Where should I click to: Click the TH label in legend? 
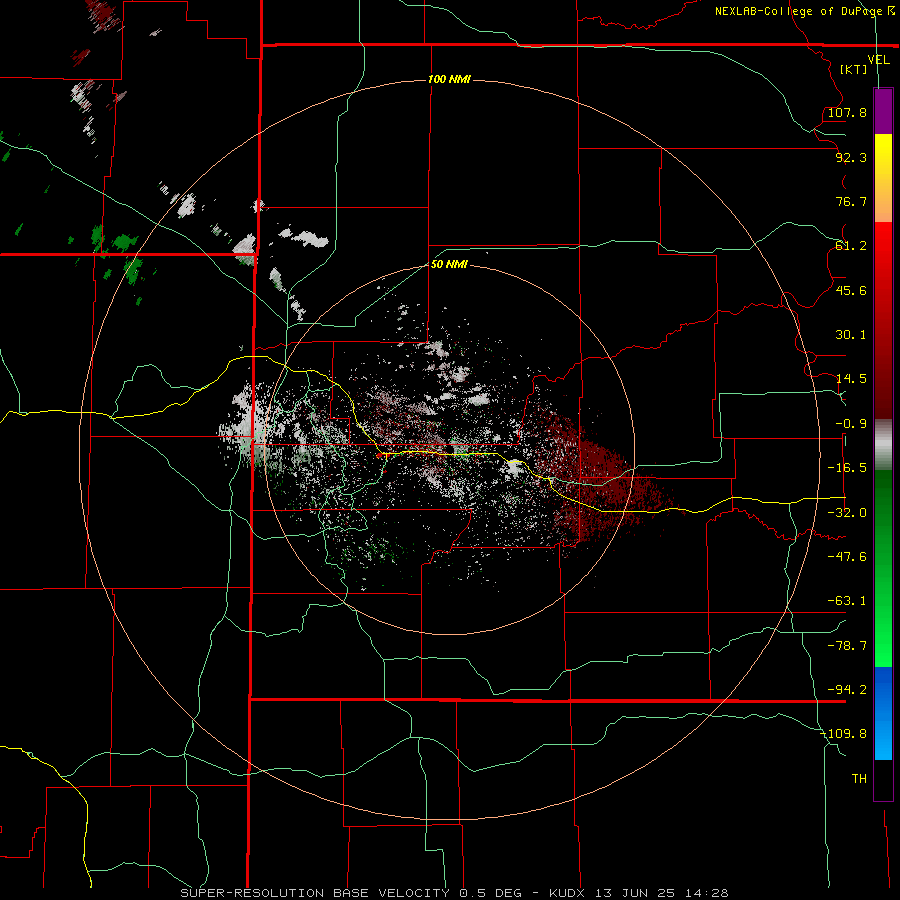click(x=859, y=779)
